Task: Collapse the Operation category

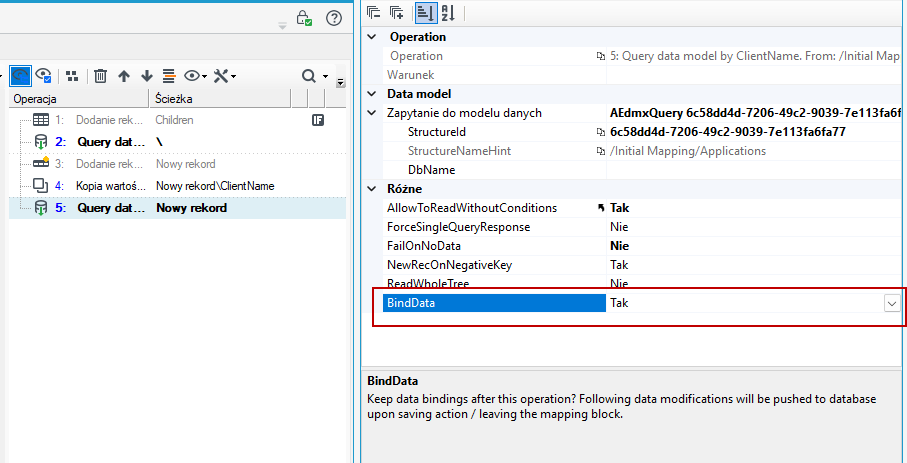Action: coord(373,36)
